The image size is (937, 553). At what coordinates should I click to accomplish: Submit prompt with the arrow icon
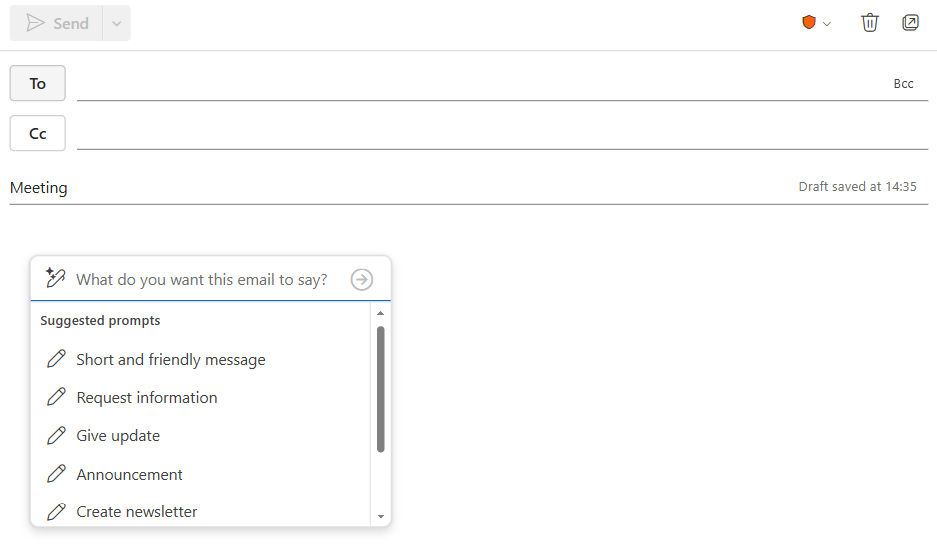(362, 280)
